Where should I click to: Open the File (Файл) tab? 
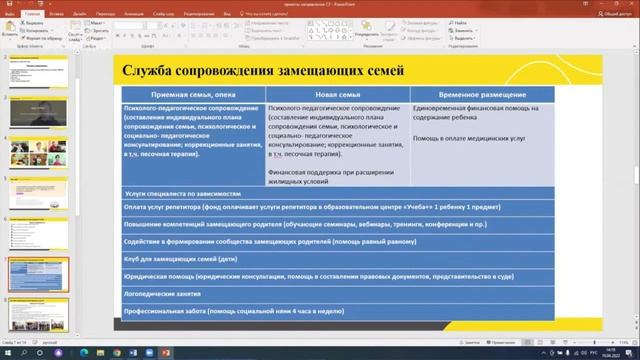(x=9, y=14)
